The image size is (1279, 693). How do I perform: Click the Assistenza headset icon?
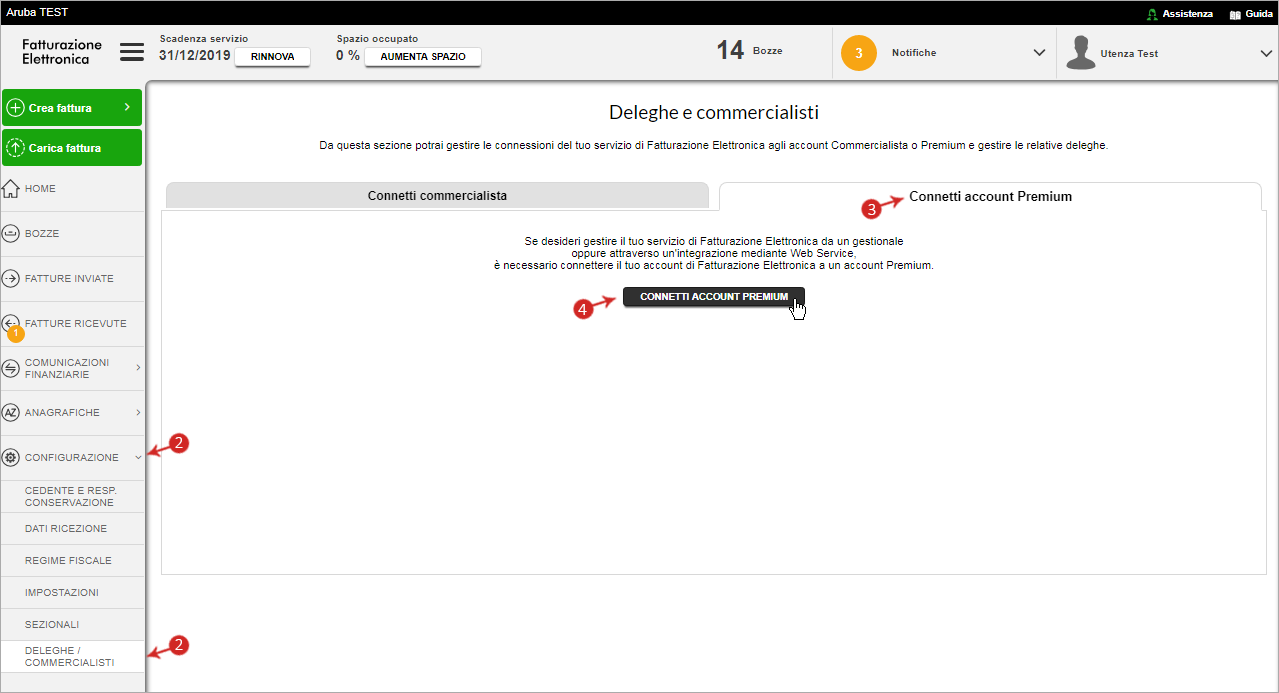1152,14
